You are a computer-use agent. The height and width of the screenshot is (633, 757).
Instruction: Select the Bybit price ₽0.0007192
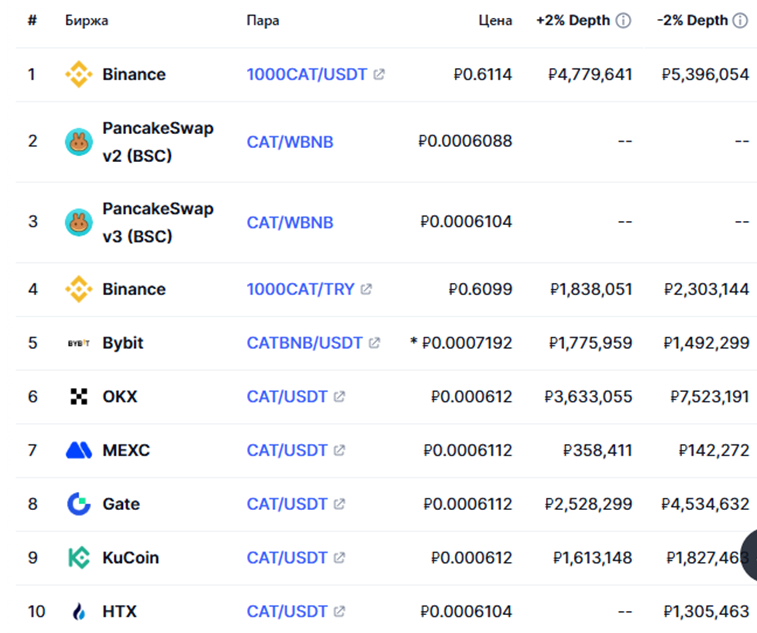click(467, 343)
